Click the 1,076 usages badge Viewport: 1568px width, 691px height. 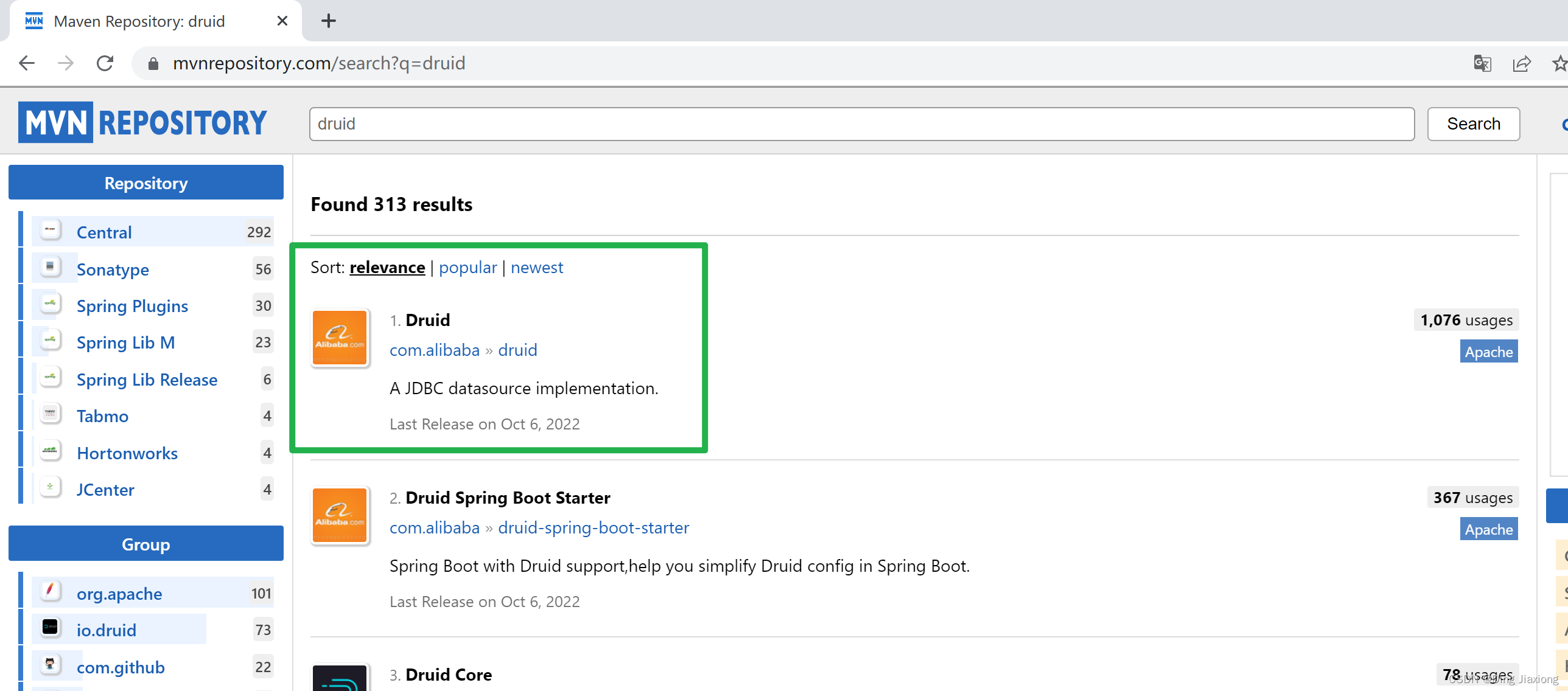pyautogui.click(x=1466, y=320)
